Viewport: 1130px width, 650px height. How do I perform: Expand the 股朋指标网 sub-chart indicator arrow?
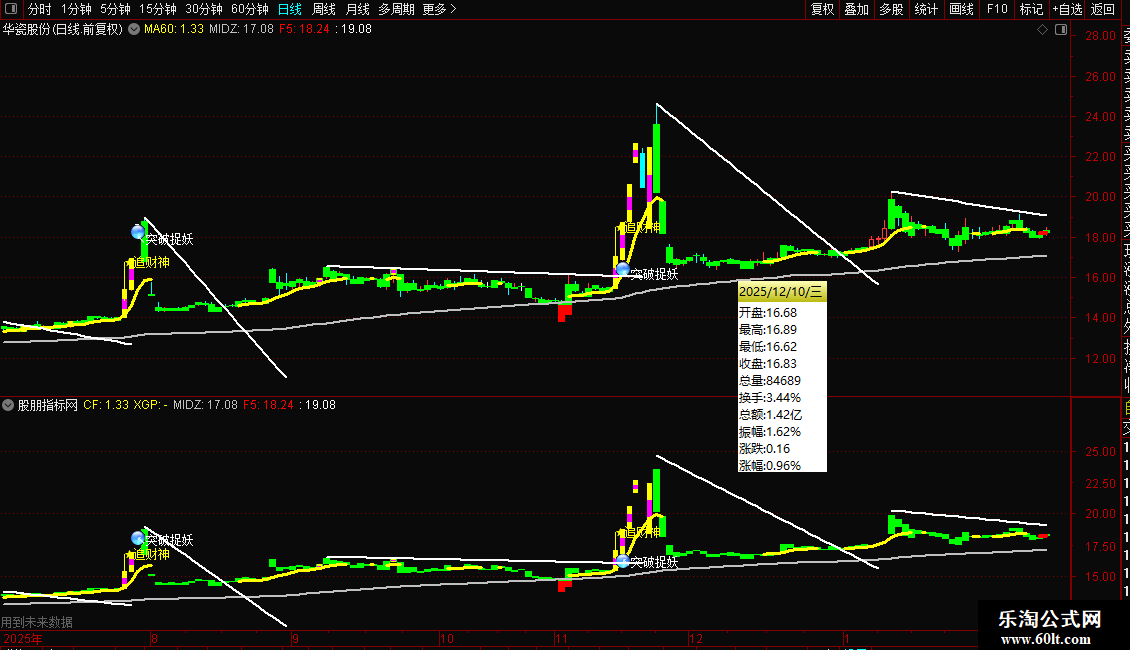tap(8, 405)
